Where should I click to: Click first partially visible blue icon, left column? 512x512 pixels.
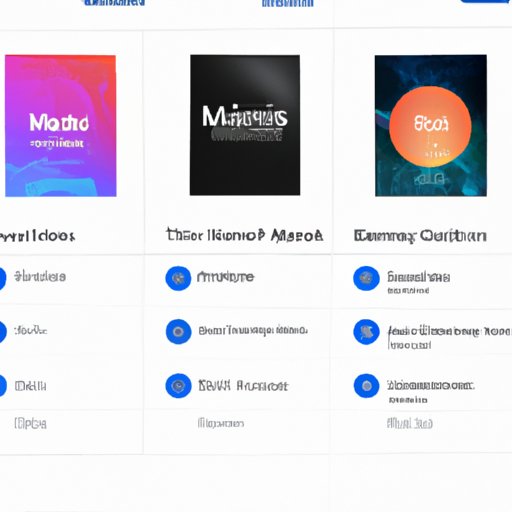(3, 278)
